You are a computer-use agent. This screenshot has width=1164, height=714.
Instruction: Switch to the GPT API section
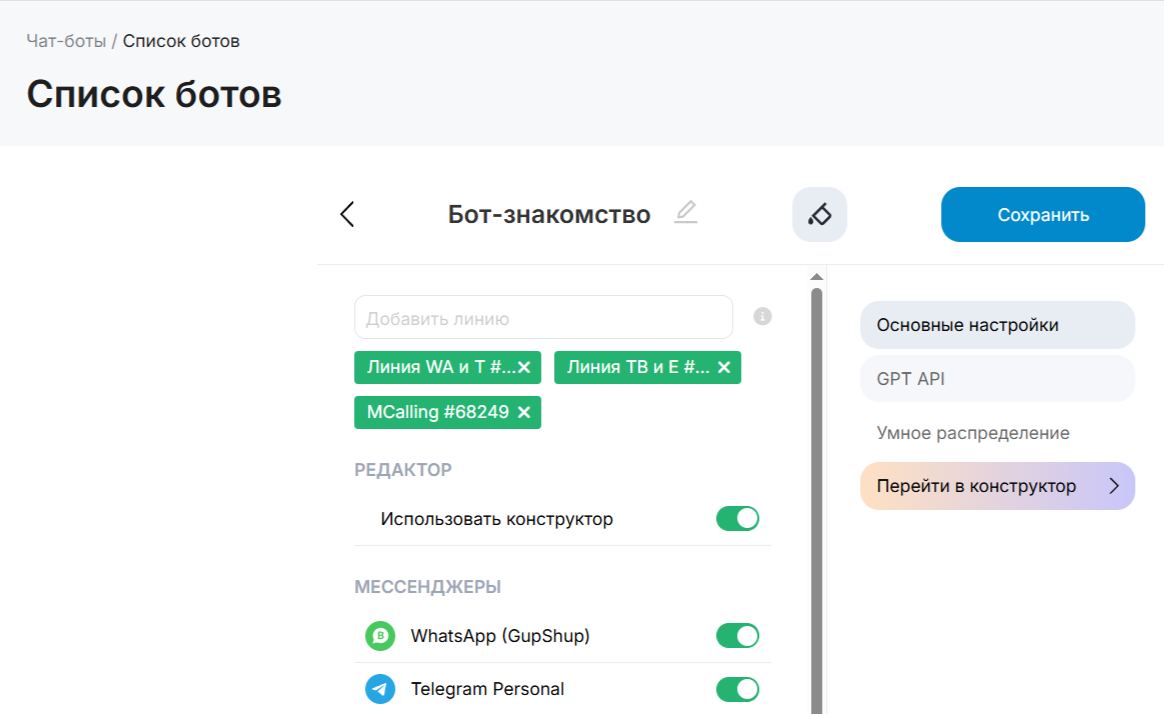(997, 379)
